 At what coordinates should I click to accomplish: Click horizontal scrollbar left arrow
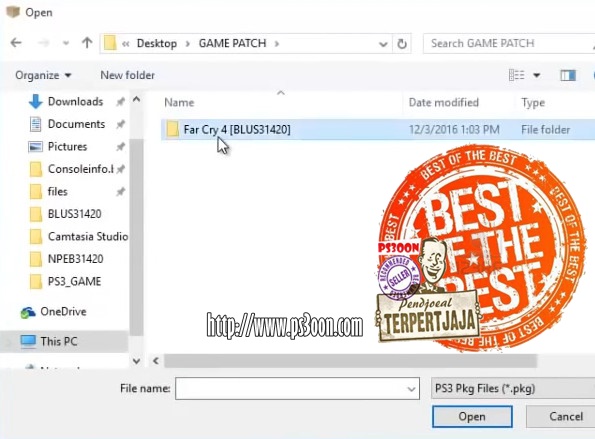pos(156,361)
